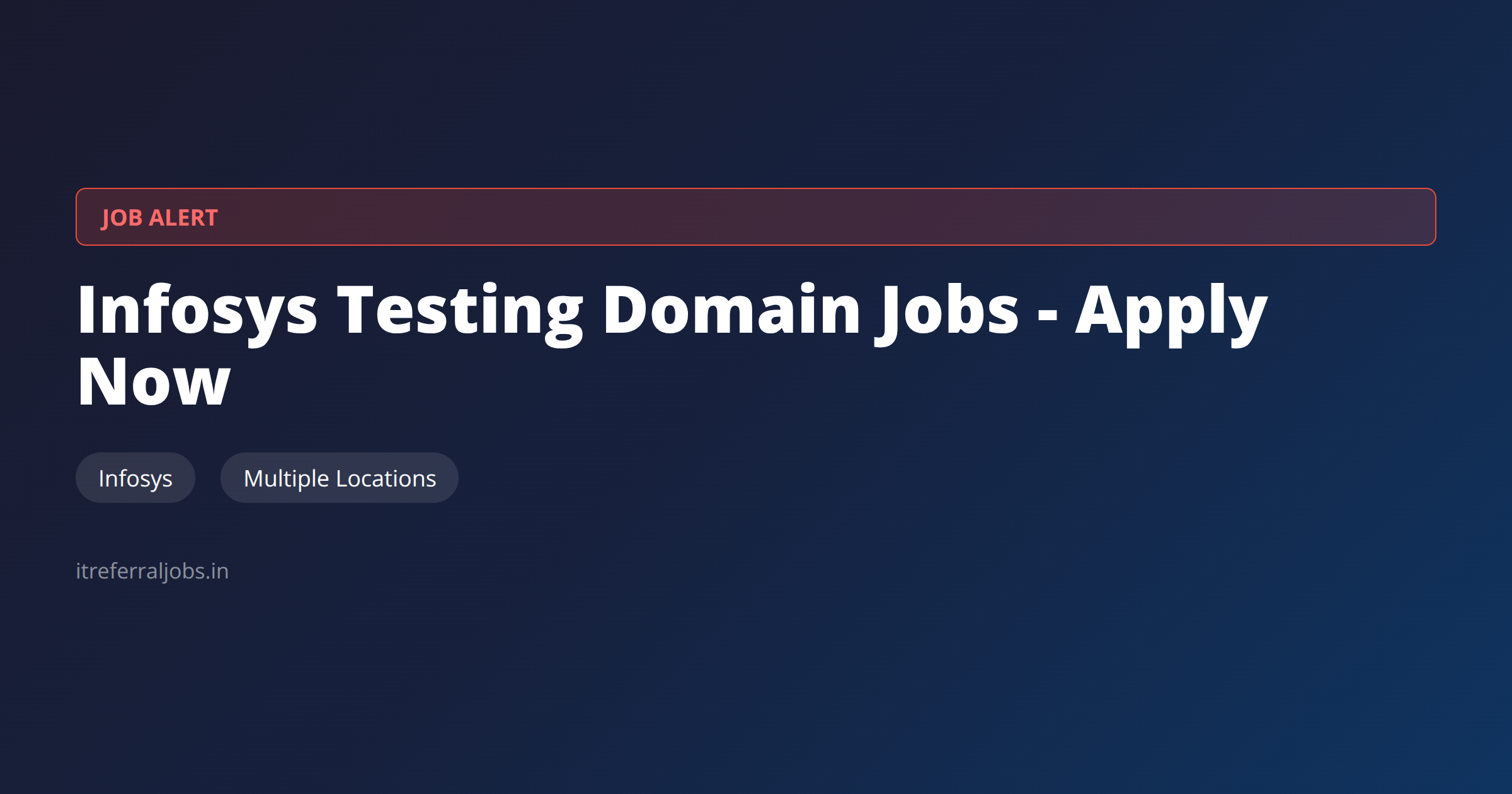Click the letter I starting the headline
The image size is (1512, 794).
86,310
